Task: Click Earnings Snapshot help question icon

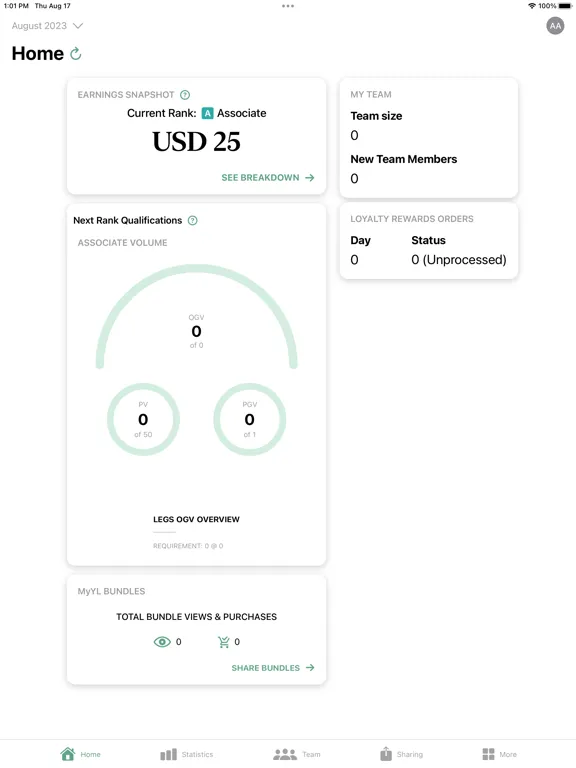Action: pos(185,95)
